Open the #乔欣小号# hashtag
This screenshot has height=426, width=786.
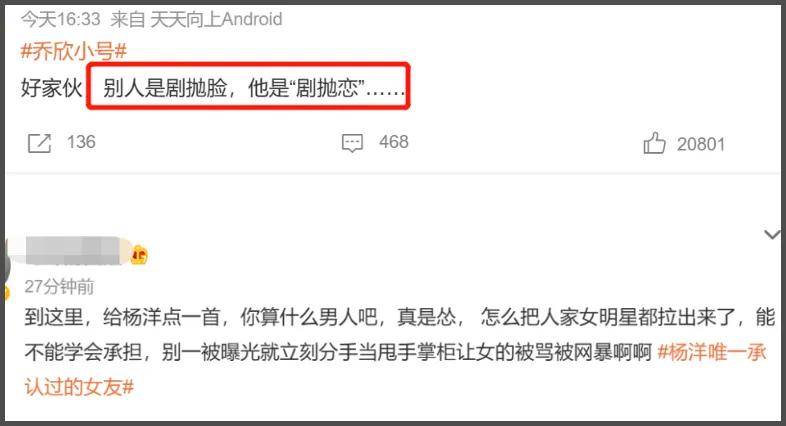pyautogui.click(x=73, y=51)
